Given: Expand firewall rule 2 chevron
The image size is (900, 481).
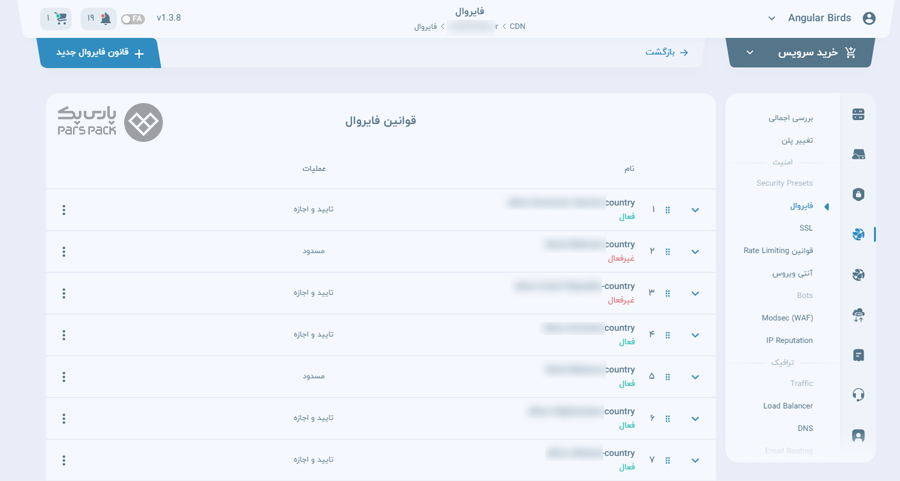Looking at the screenshot, I should pos(695,252).
